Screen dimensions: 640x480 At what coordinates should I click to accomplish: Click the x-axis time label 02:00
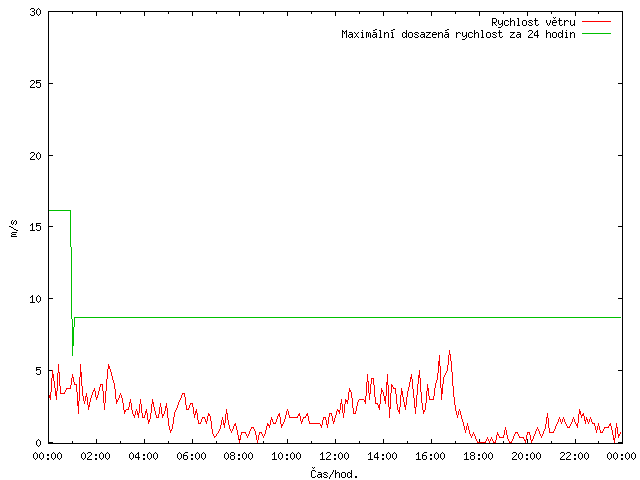[96, 456]
